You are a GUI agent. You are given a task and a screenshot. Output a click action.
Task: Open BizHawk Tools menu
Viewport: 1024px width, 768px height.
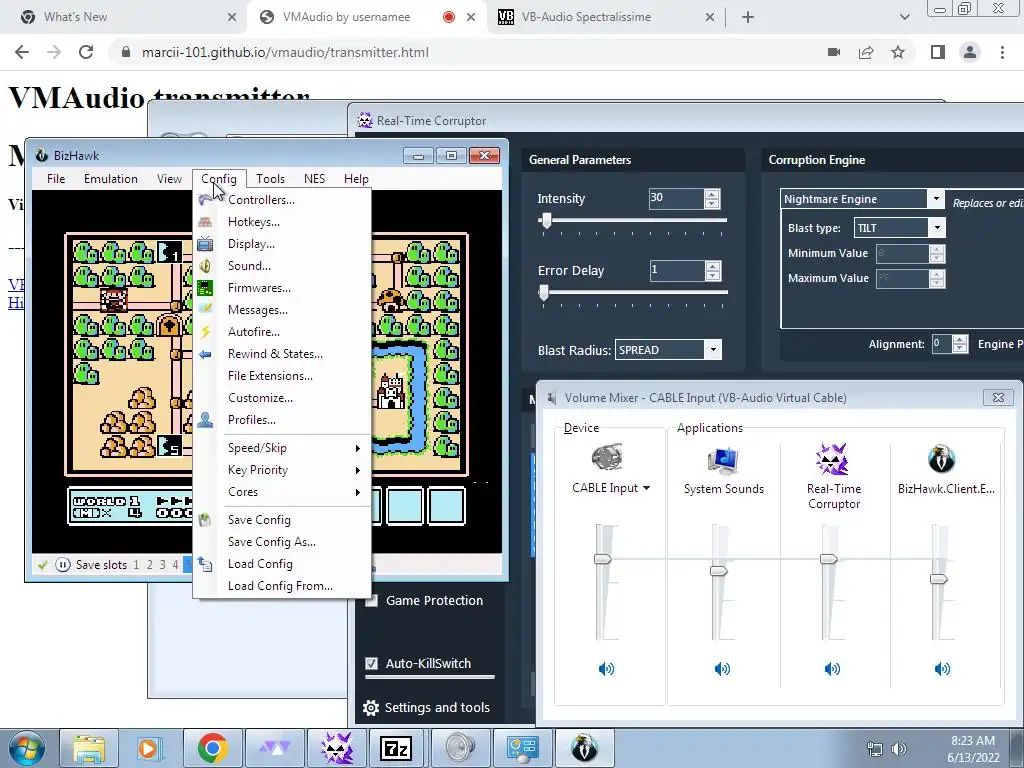[x=270, y=179]
